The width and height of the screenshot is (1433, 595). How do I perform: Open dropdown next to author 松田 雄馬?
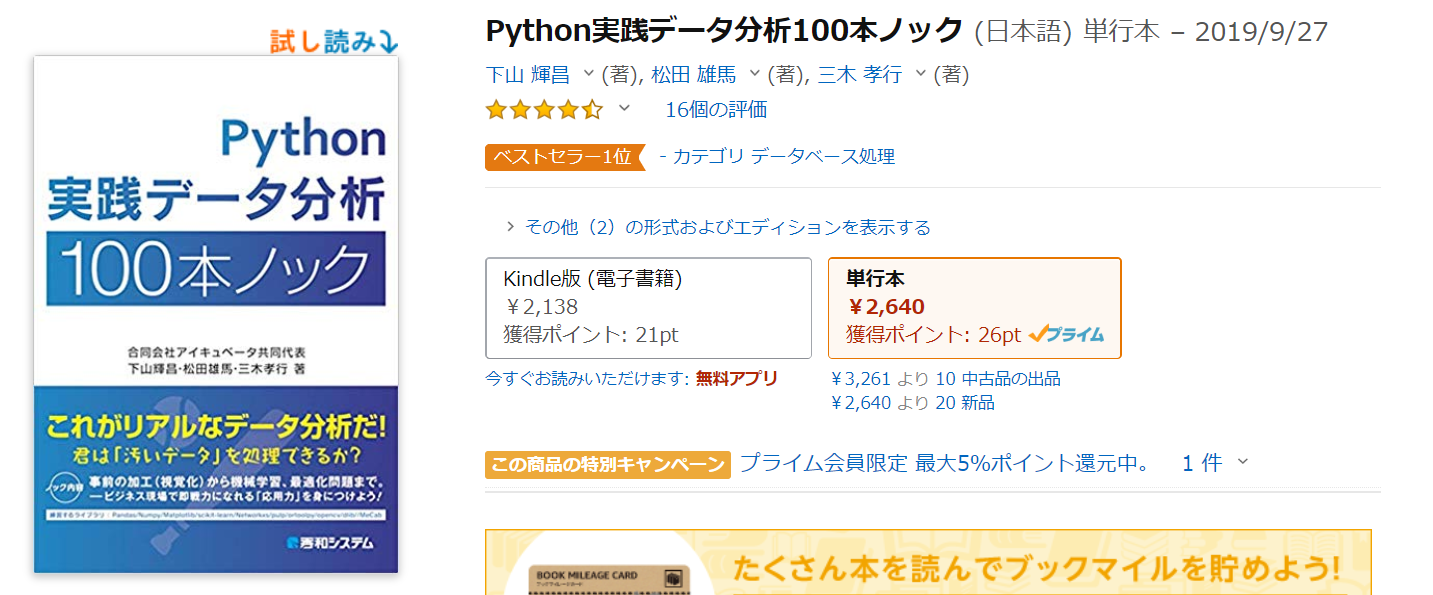pos(755,74)
